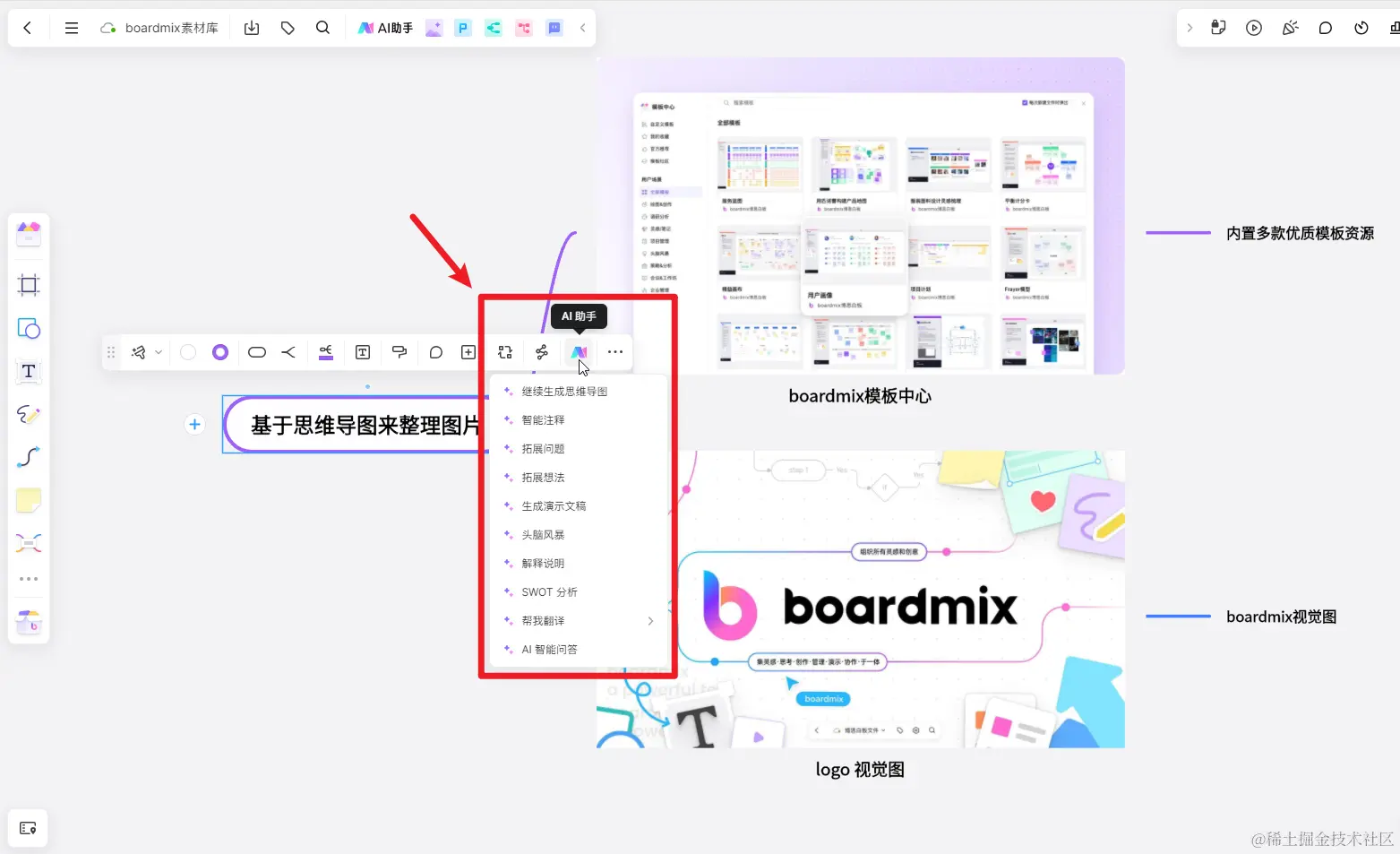
Task: Click AI assistant icon in floating toolbar
Action: point(579,352)
